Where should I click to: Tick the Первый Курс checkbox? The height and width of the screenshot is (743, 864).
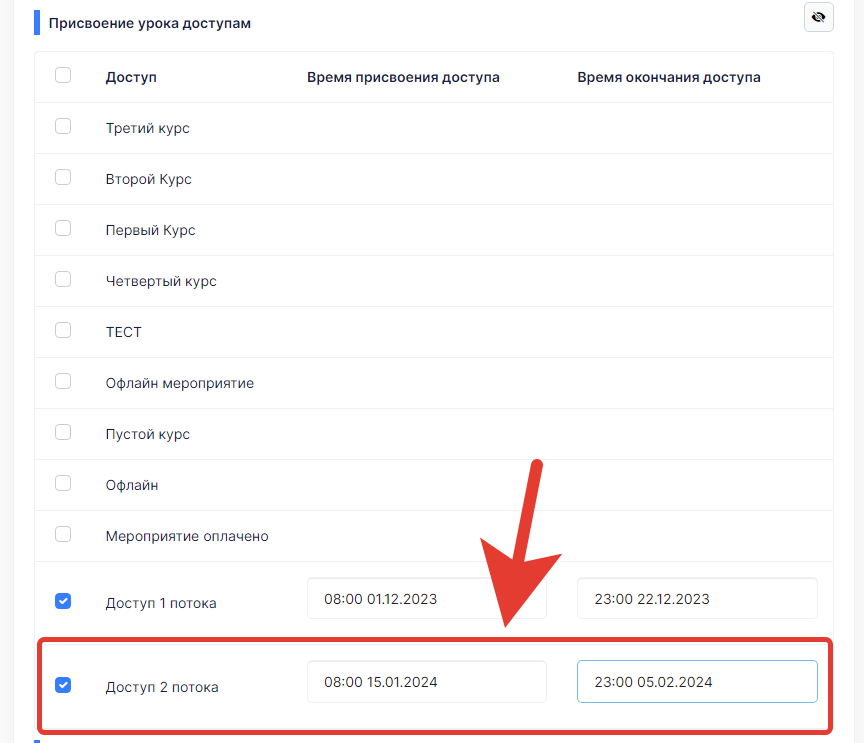(63, 228)
